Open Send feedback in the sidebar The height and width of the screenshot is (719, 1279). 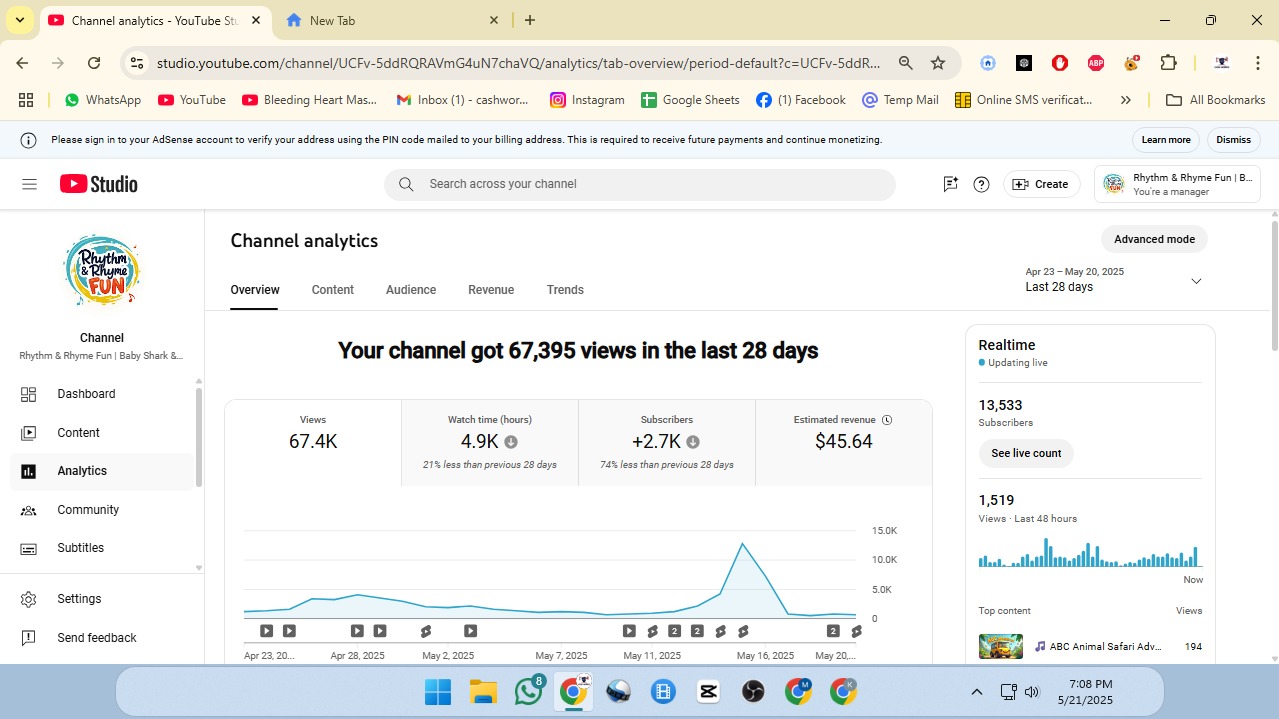(96, 638)
